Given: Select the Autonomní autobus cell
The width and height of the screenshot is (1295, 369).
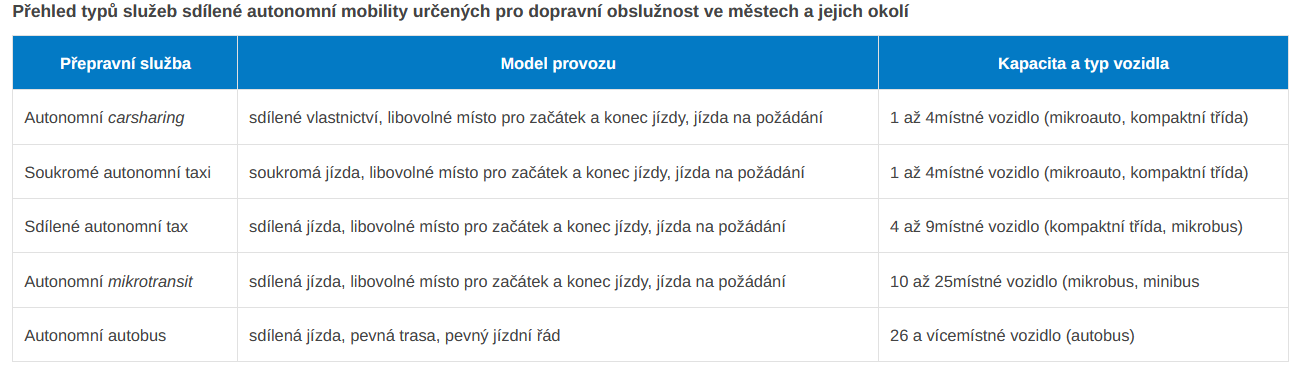Looking at the screenshot, I should 125,336.
